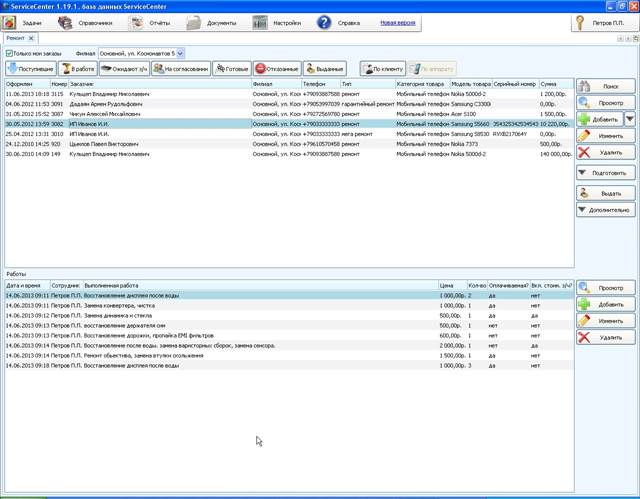Click the Петров П.П. user key button
Viewport: 640px width, 499px height.
pyautogui.click(x=604, y=23)
